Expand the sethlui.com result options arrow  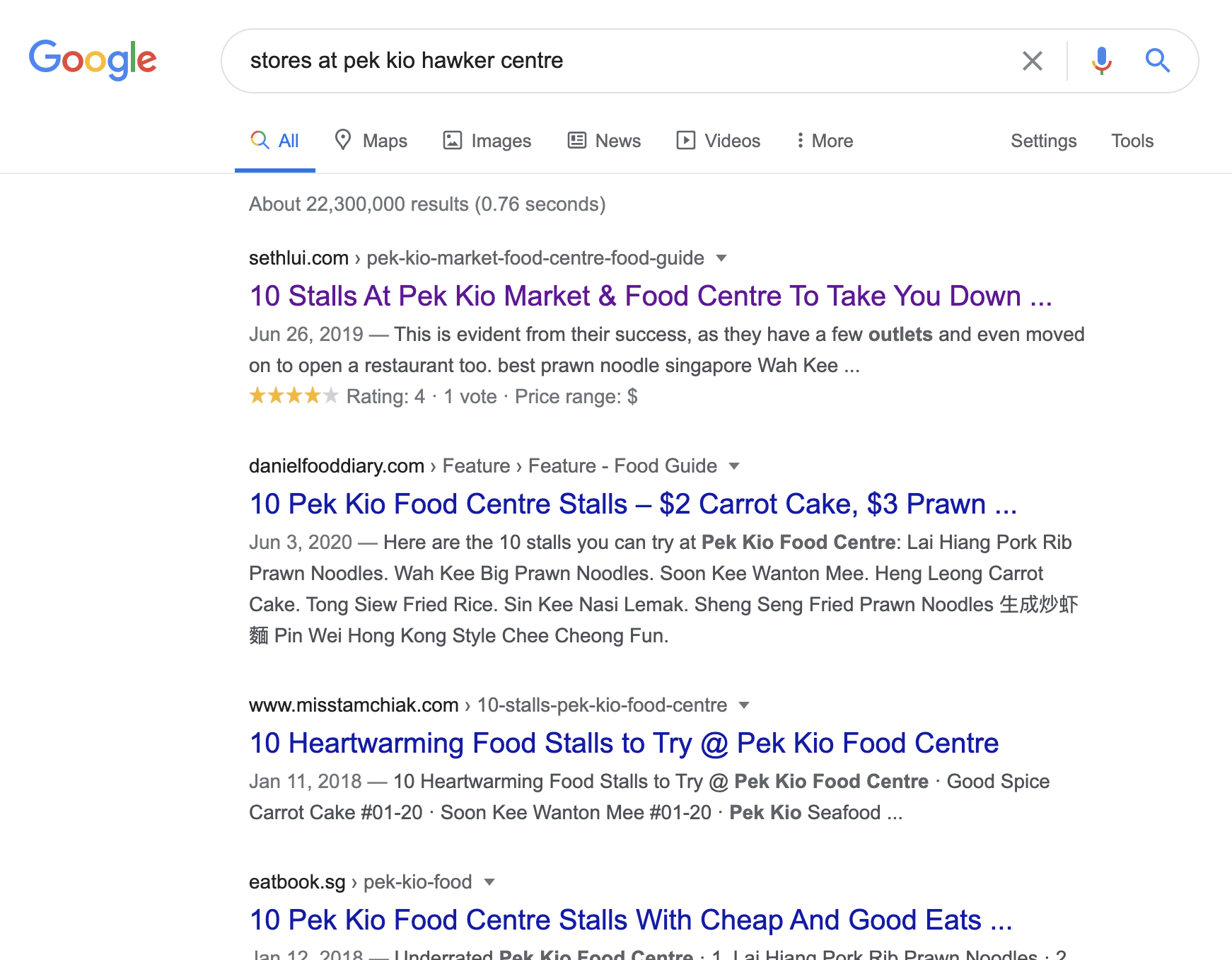tap(721, 258)
